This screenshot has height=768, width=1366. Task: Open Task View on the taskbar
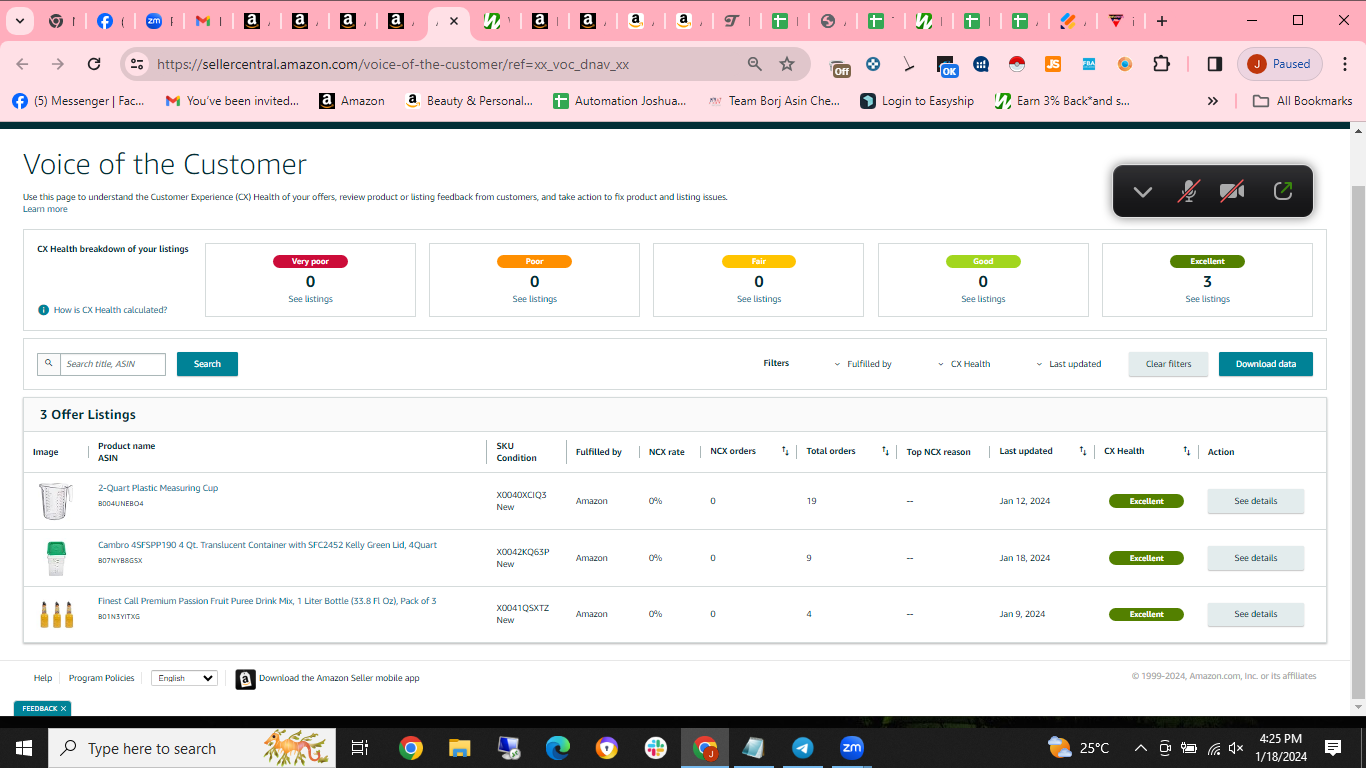coord(360,748)
